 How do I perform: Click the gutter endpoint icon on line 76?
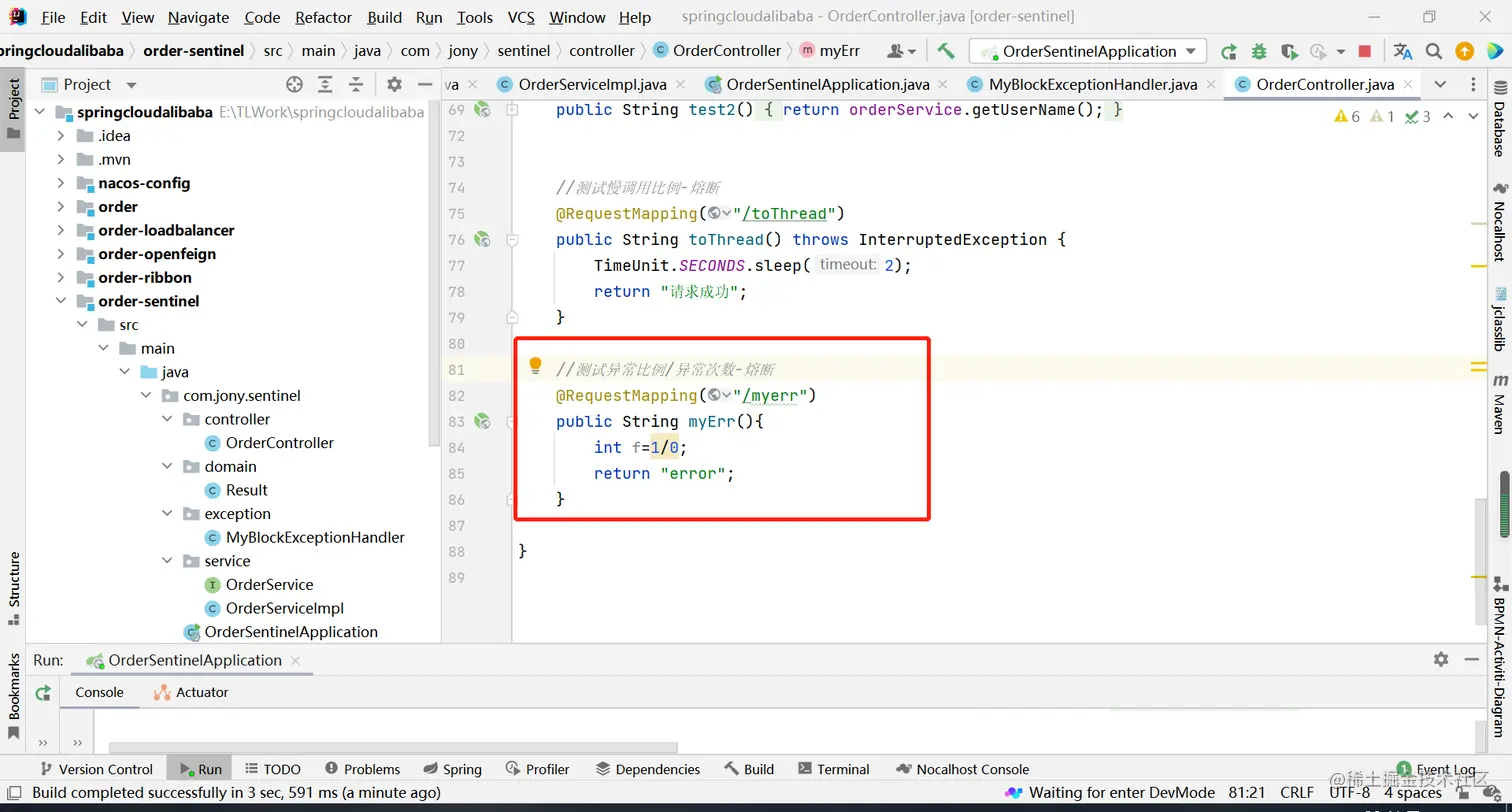coord(482,240)
